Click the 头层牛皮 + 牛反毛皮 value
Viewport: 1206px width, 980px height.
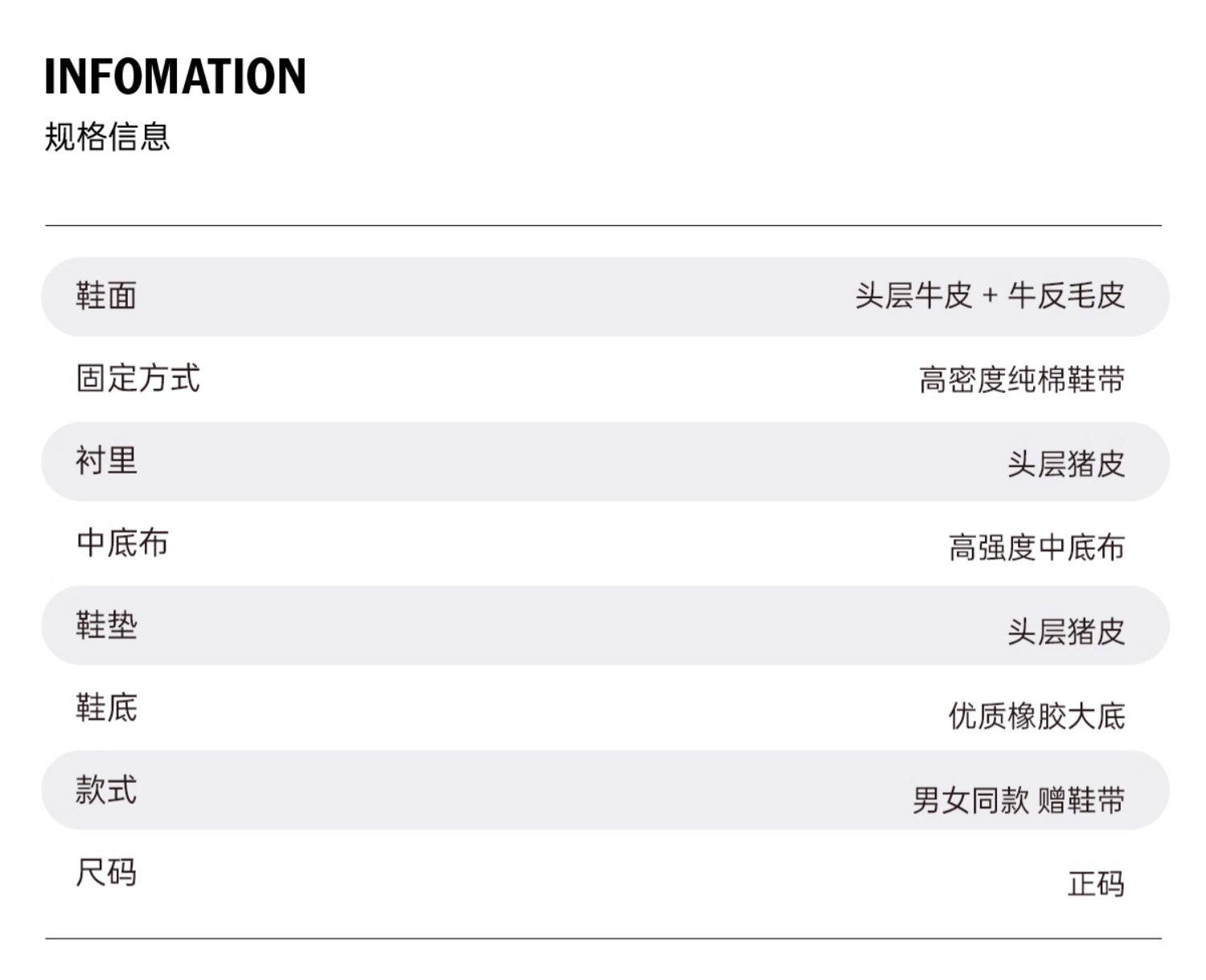pyautogui.click(x=989, y=296)
